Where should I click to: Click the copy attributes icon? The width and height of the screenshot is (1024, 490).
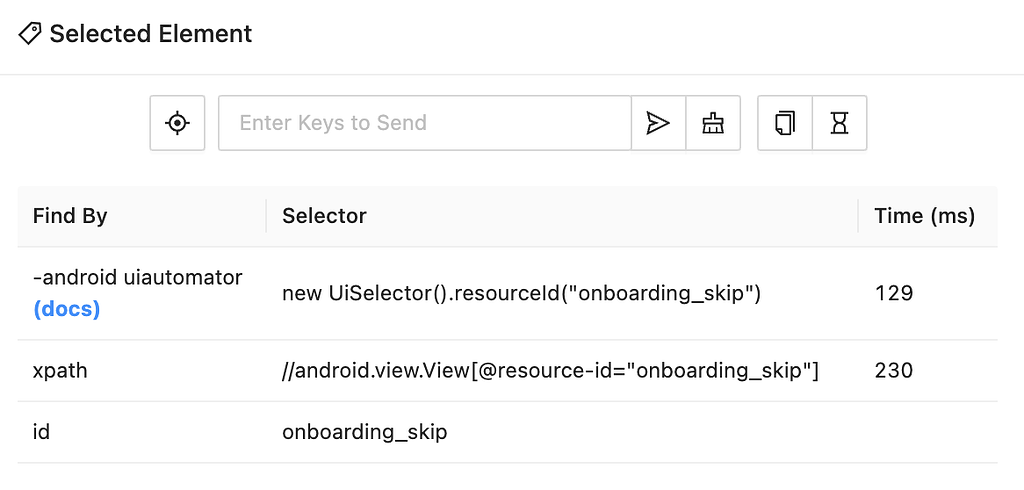coord(785,123)
